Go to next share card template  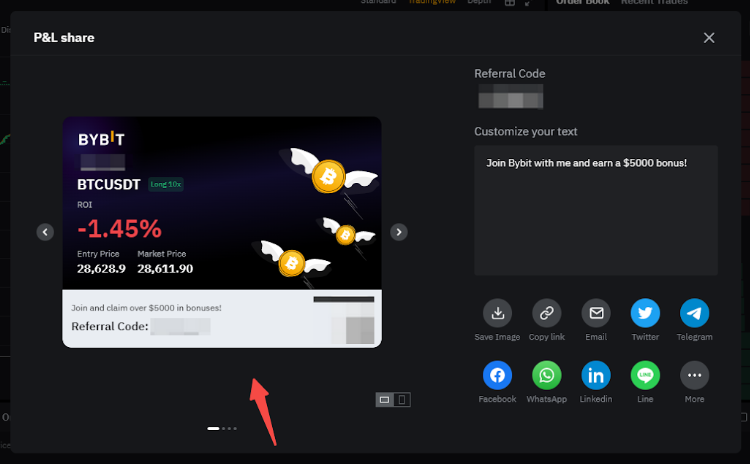pyautogui.click(x=399, y=232)
